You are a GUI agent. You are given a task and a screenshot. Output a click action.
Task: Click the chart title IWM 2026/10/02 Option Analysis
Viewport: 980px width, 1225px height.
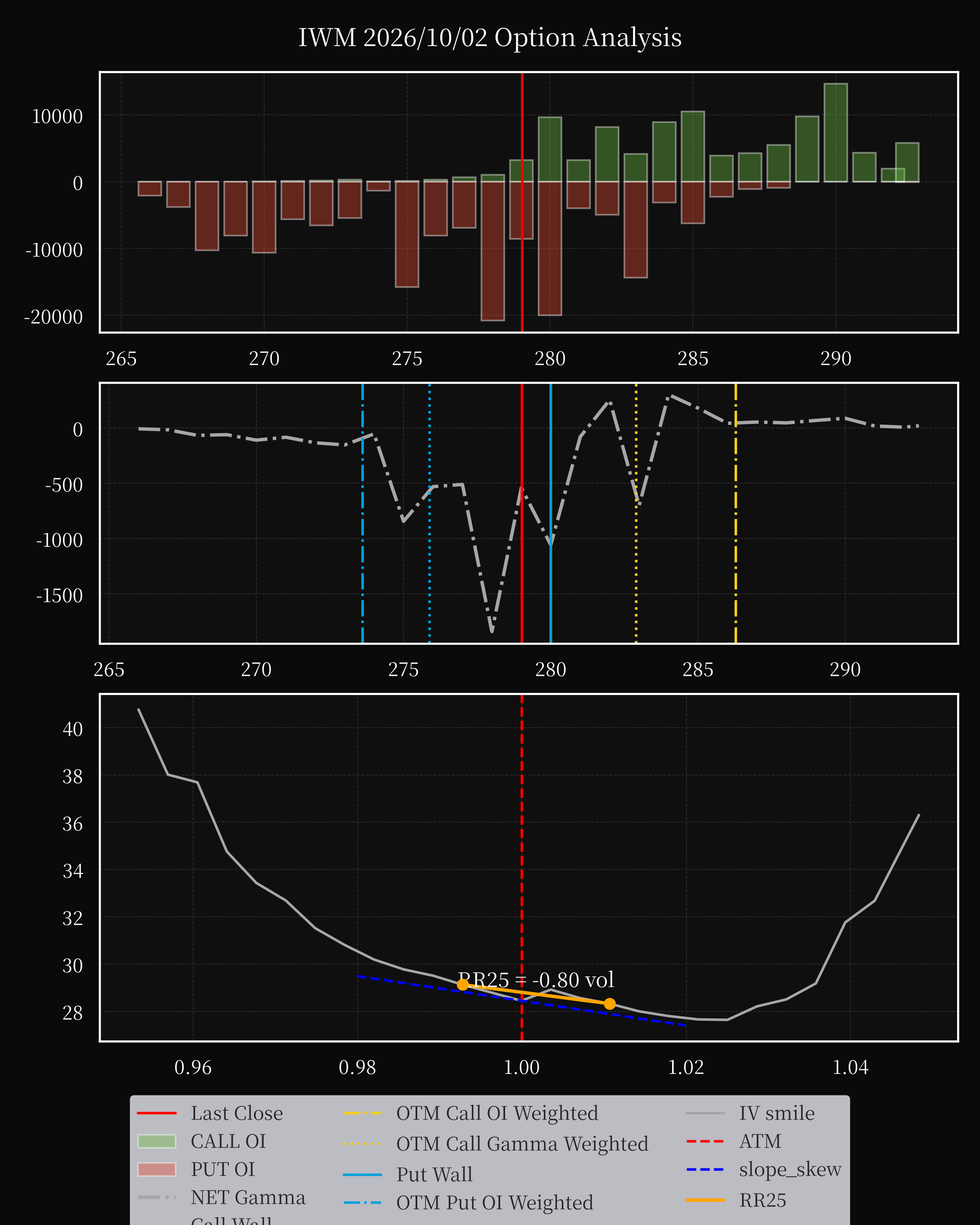point(490,38)
